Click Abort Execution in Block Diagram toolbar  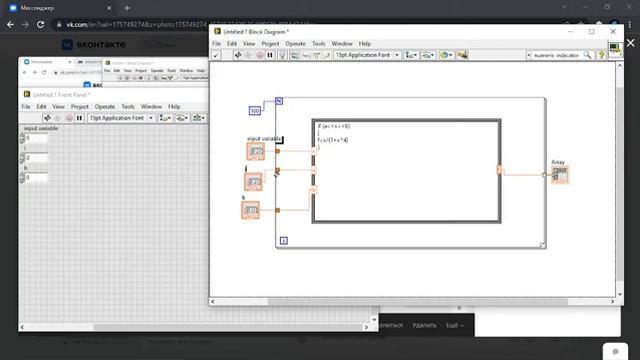click(x=259, y=55)
